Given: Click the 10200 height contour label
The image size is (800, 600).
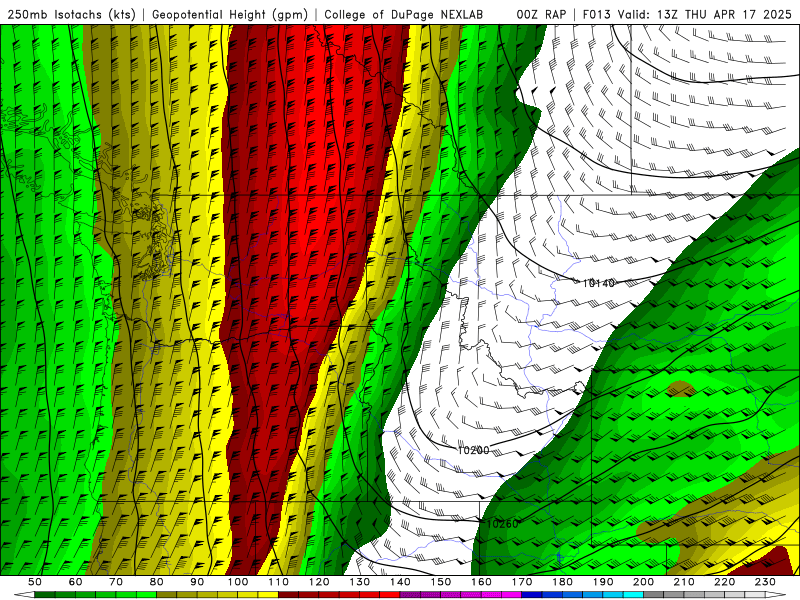Looking at the screenshot, I should click(473, 451).
